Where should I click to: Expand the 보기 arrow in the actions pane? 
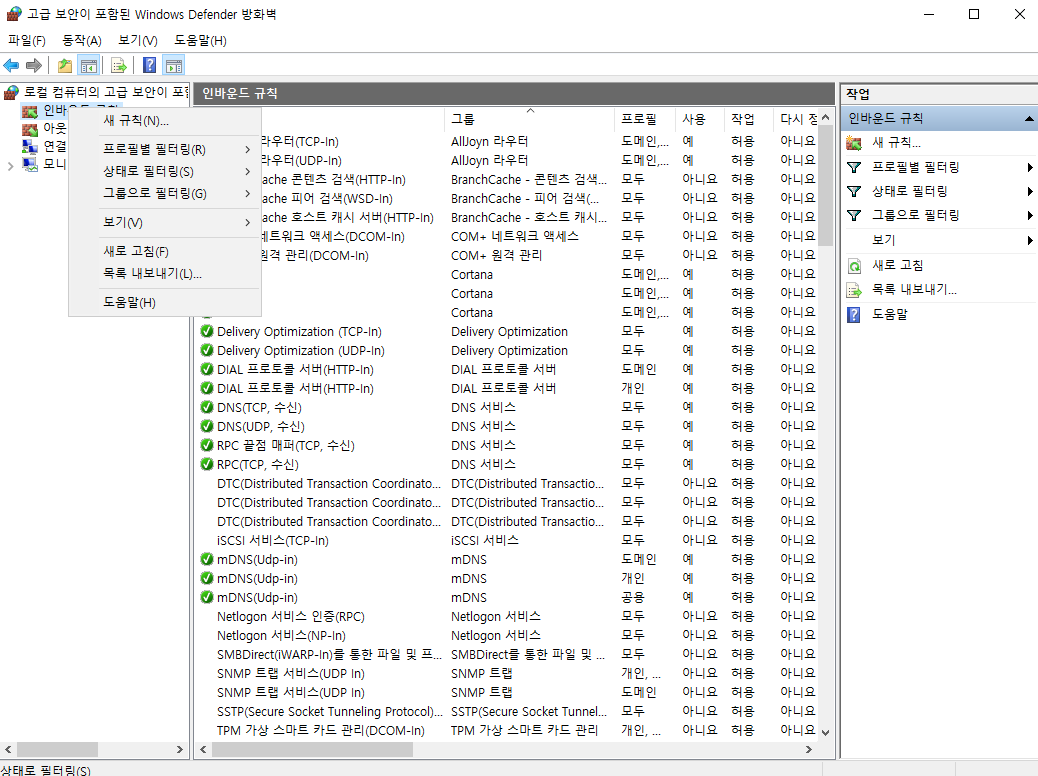1030,240
